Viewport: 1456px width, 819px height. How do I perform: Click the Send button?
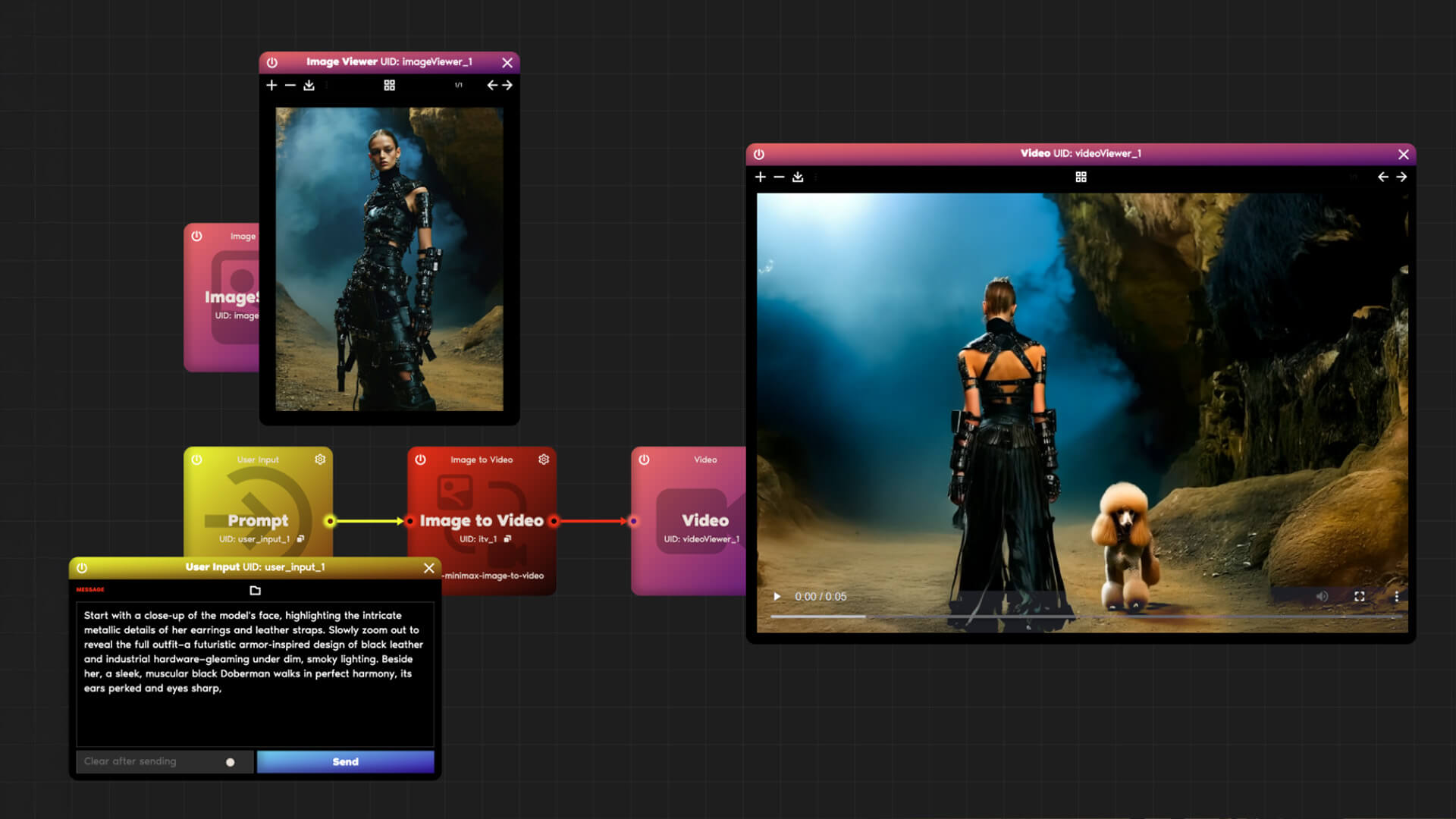tap(345, 761)
